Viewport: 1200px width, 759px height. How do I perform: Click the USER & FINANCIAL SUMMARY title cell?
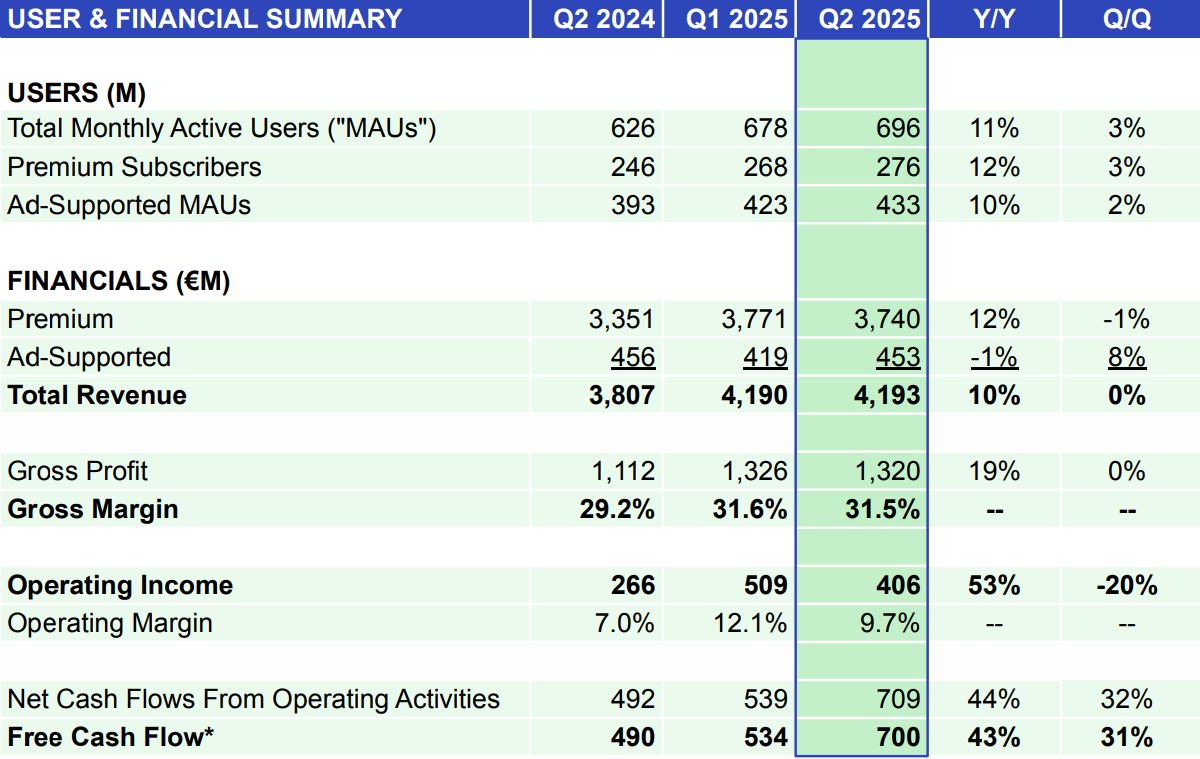[x=204, y=19]
